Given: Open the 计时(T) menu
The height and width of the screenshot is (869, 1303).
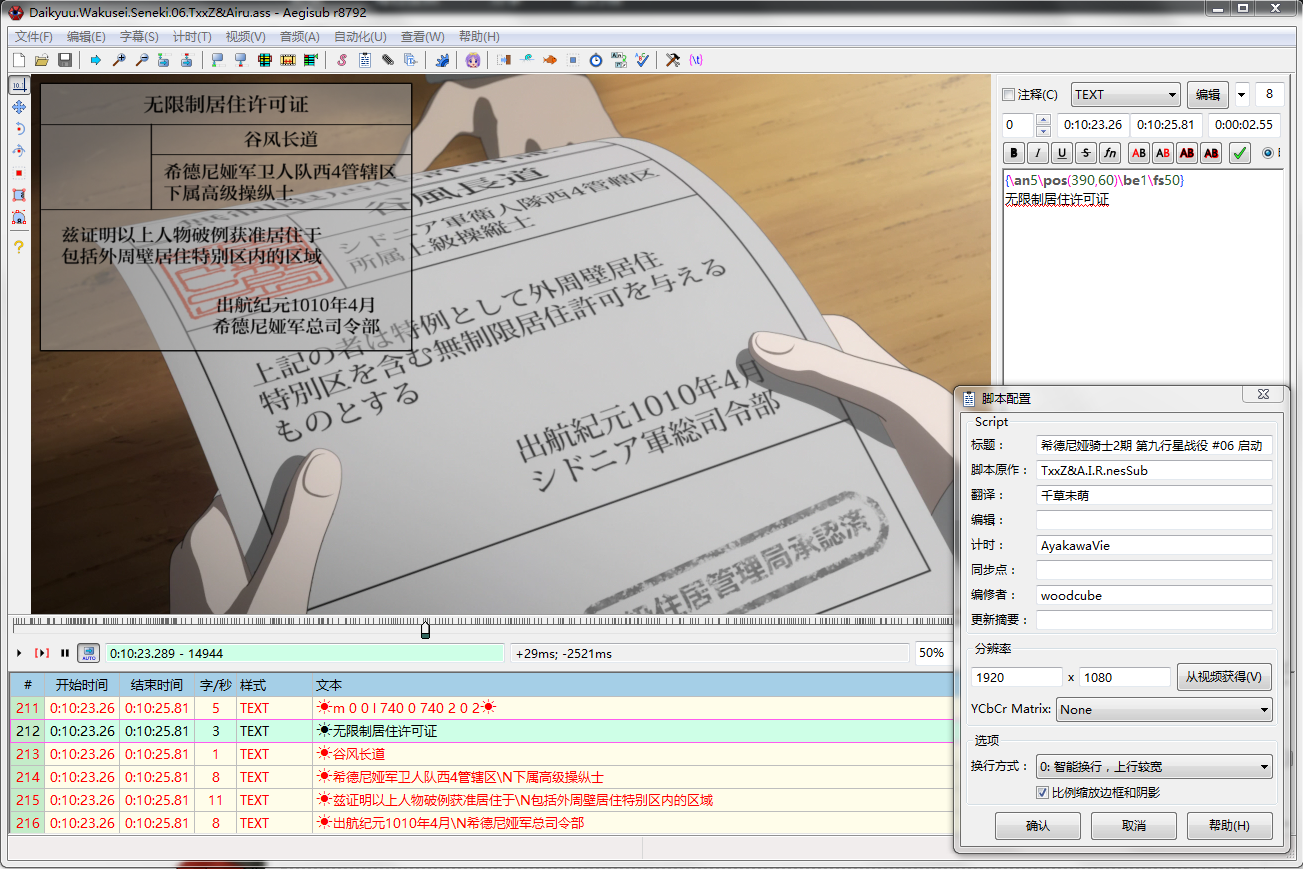Looking at the screenshot, I should 192,37.
